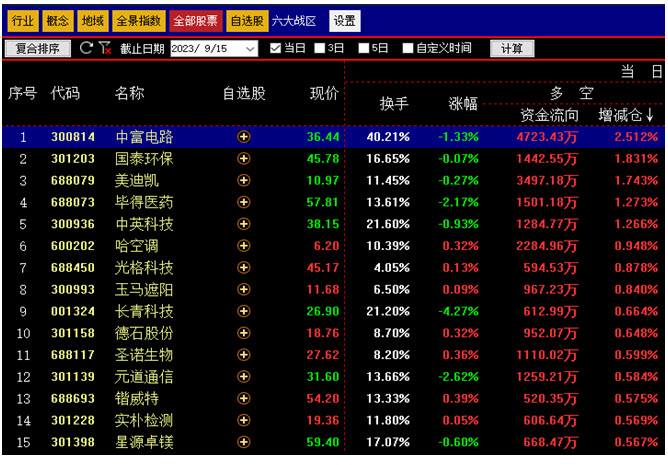This screenshot has width=668, height=465.
Task: Select stock code 300814
Action: 73,137
